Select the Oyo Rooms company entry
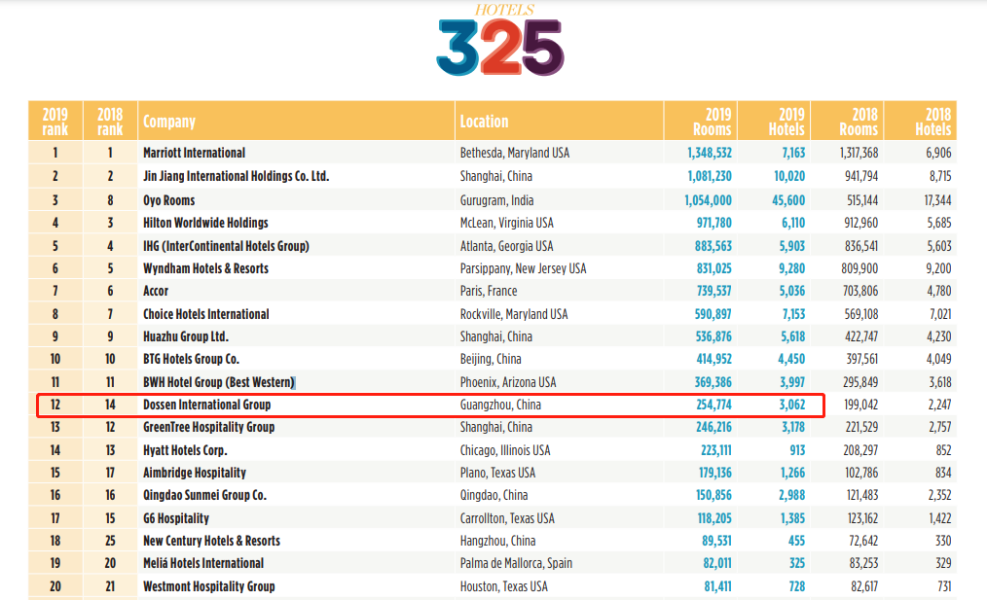The height and width of the screenshot is (601, 987). point(169,200)
